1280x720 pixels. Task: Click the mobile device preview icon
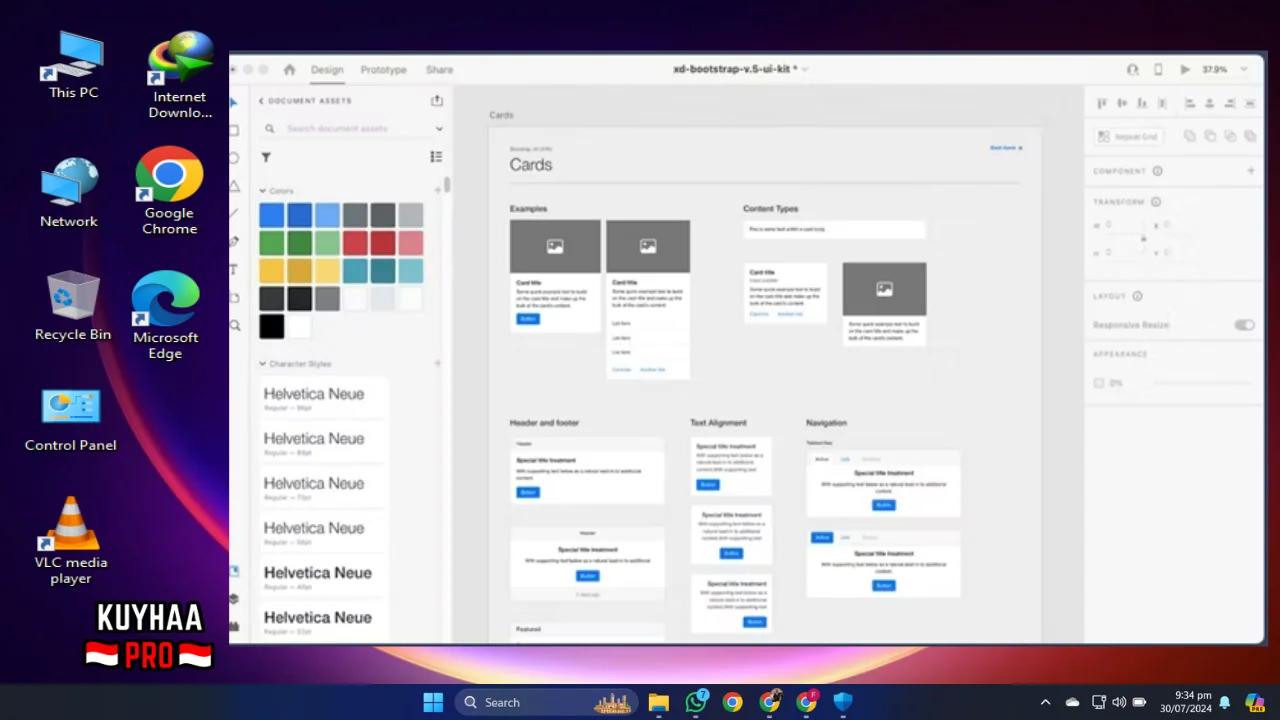coord(1158,70)
